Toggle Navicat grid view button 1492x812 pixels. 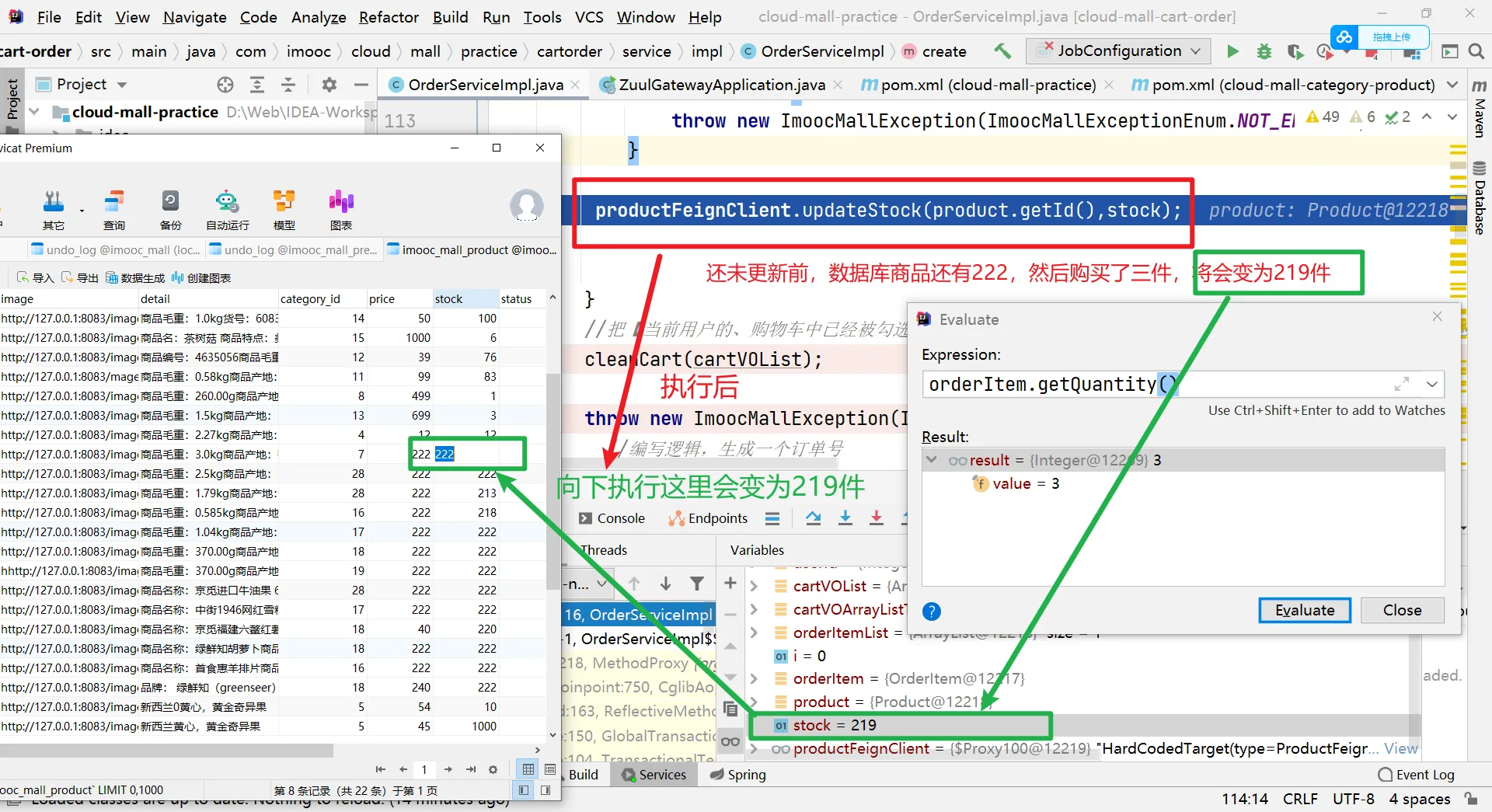click(528, 769)
